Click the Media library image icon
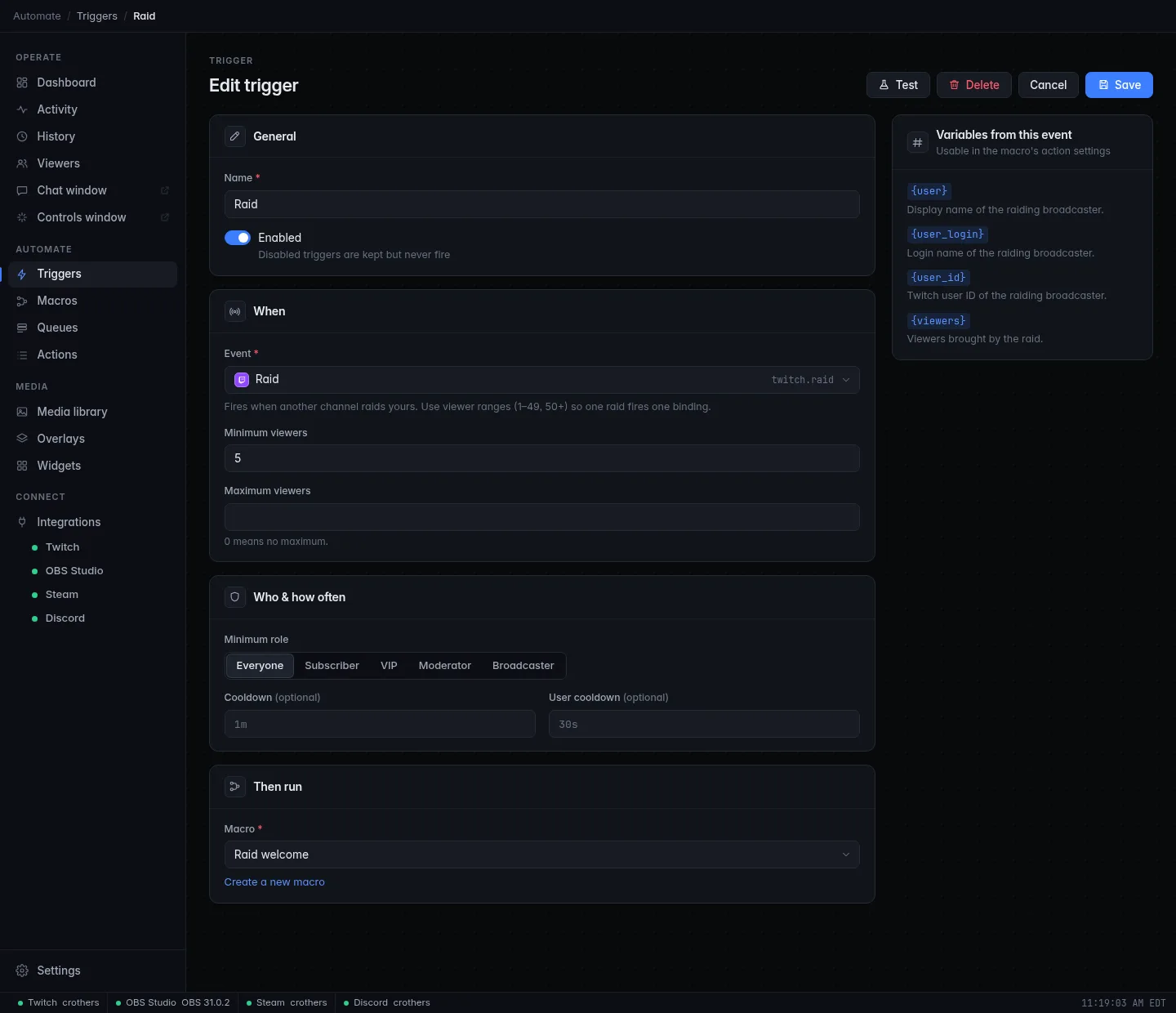 [x=22, y=412]
